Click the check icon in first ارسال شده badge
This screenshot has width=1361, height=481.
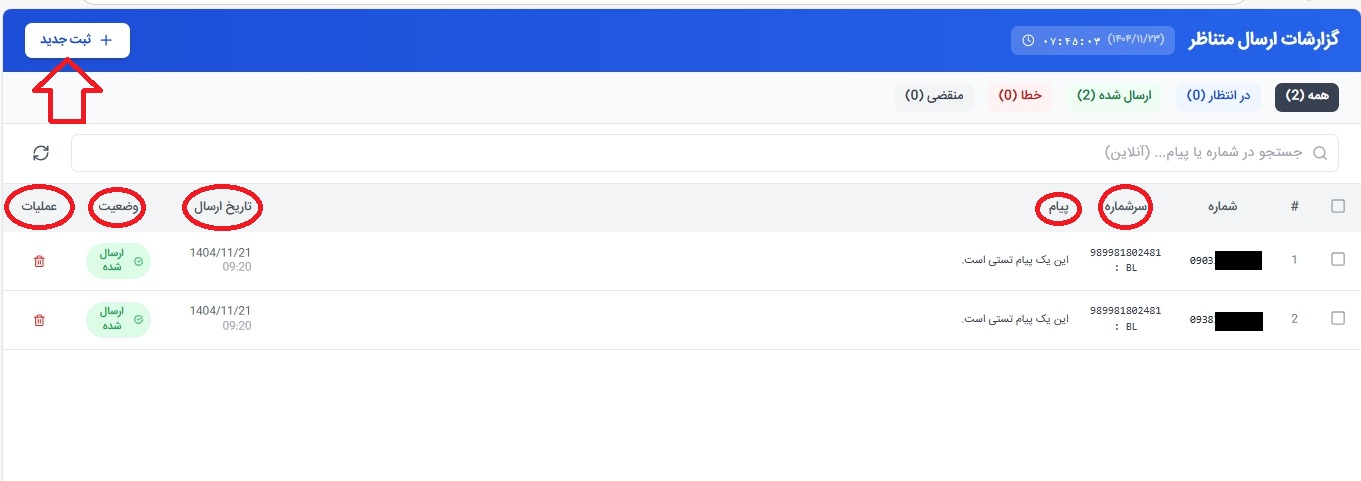pyautogui.click(x=138, y=261)
